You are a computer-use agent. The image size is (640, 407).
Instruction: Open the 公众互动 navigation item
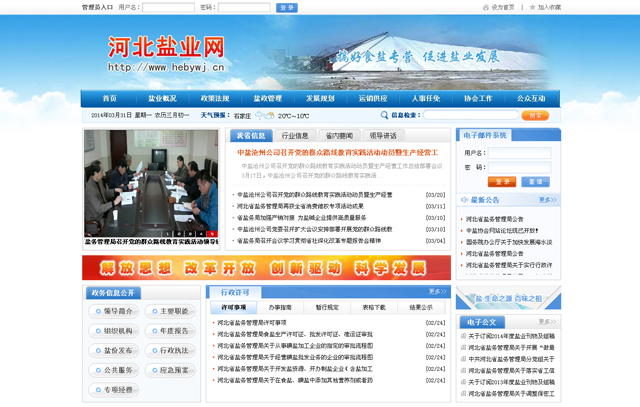pyautogui.click(x=531, y=98)
